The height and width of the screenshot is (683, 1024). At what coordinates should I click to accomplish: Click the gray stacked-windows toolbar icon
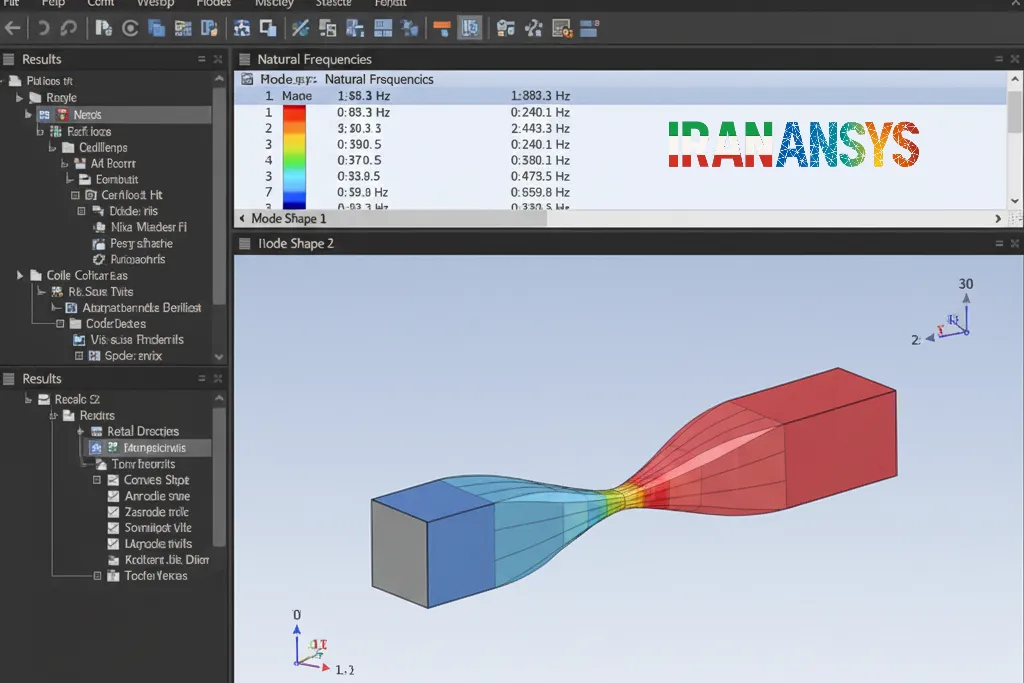coord(327,28)
